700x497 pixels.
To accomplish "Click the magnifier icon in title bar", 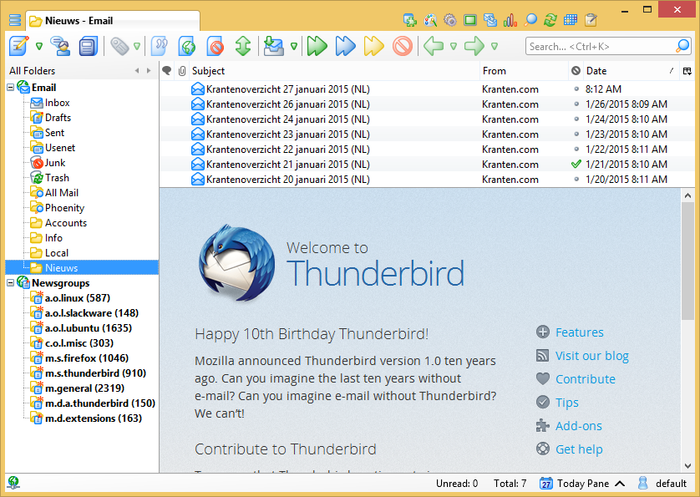I will [x=530, y=20].
